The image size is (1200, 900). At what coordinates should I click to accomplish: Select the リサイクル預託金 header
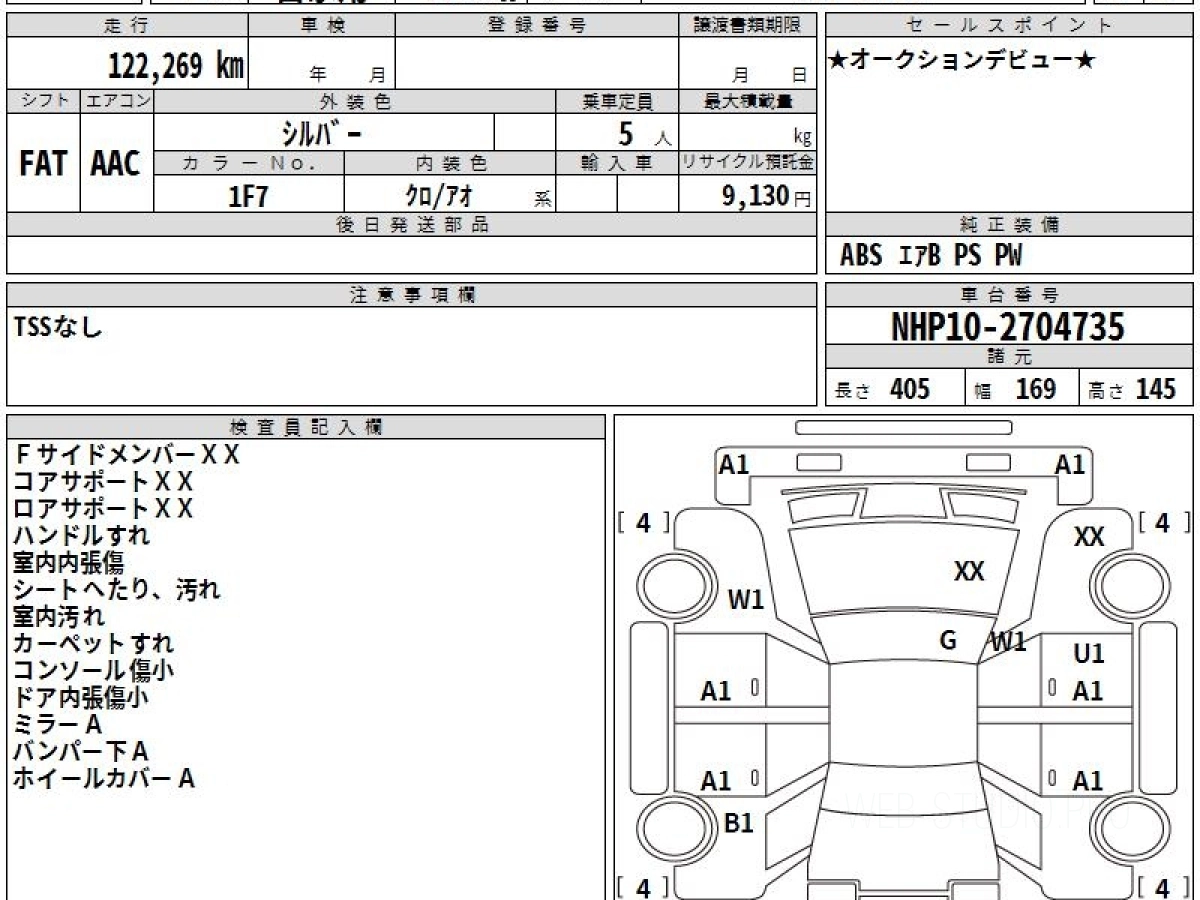(x=747, y=163)
